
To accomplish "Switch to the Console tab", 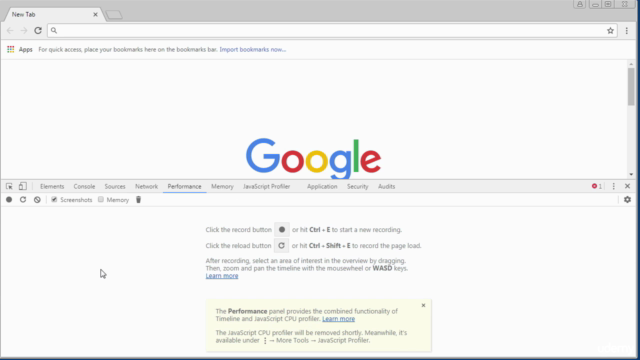I will pyautogui.click(x=84, y=187).
